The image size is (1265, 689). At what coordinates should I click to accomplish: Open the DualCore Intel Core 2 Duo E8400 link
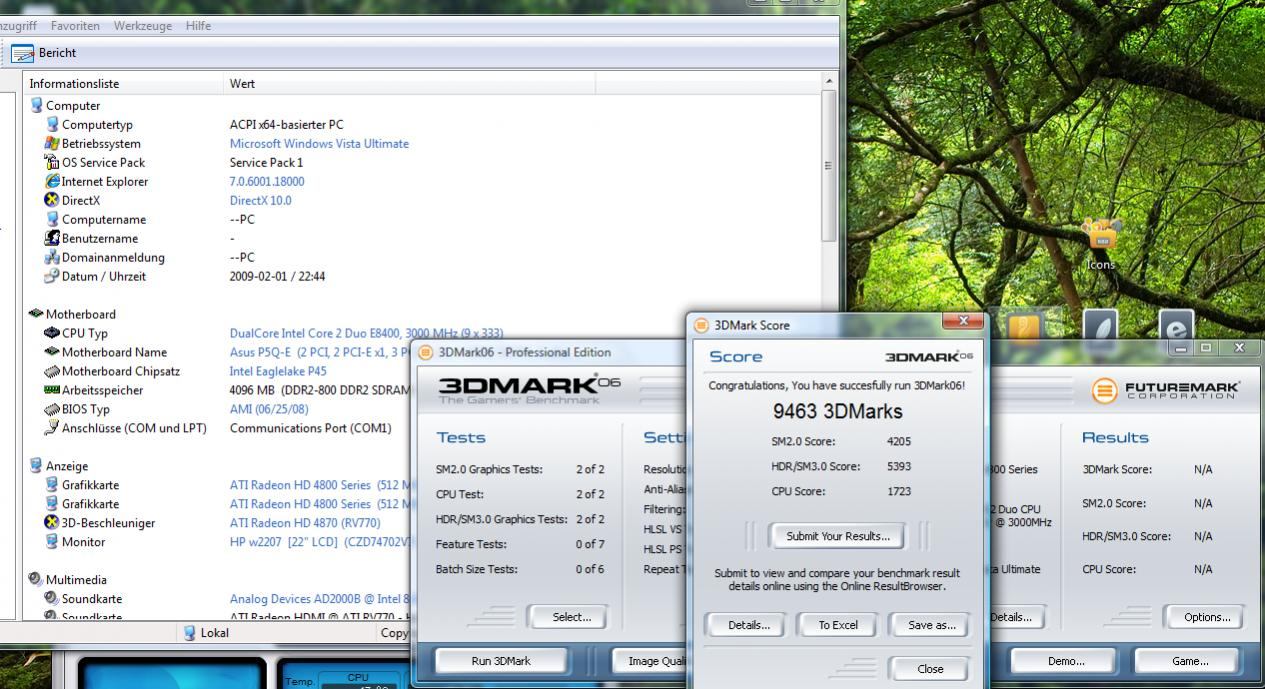[366, 333]
